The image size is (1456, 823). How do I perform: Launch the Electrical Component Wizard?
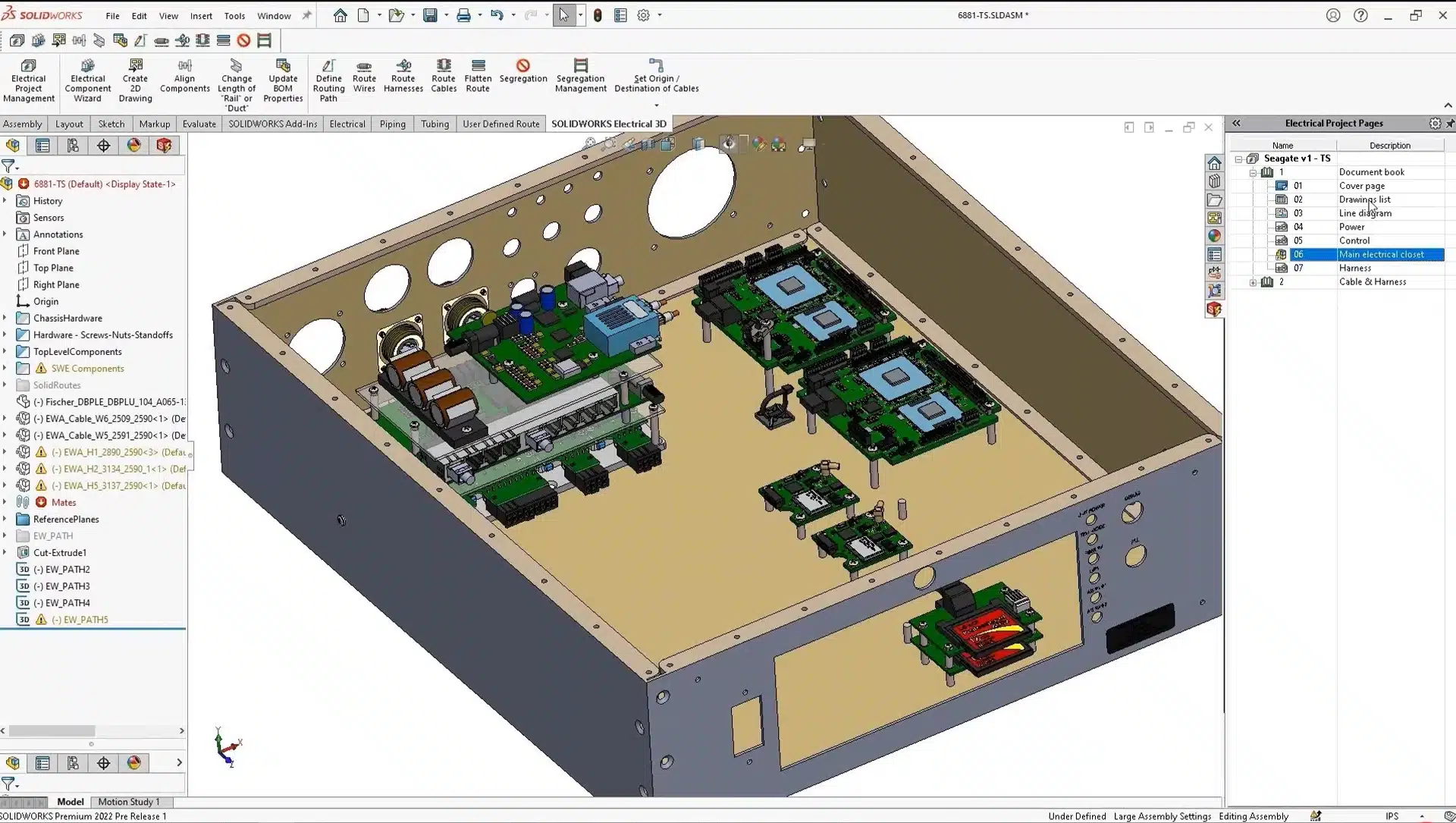tap(87, 80)
